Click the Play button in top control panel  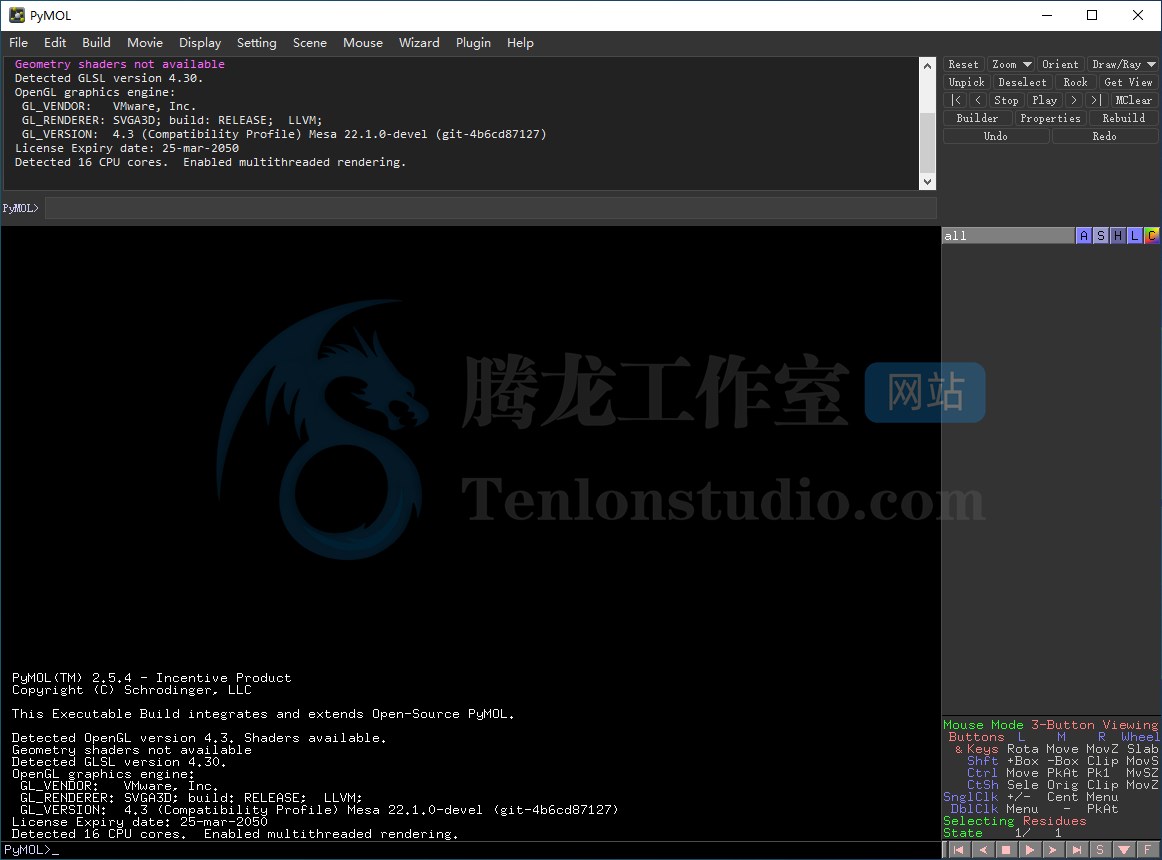tap(1044, 100)
